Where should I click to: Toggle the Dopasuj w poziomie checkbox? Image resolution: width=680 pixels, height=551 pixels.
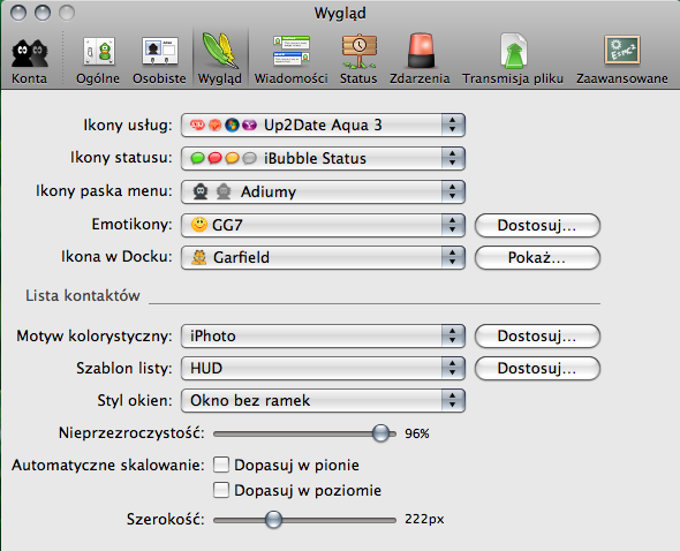221,491
